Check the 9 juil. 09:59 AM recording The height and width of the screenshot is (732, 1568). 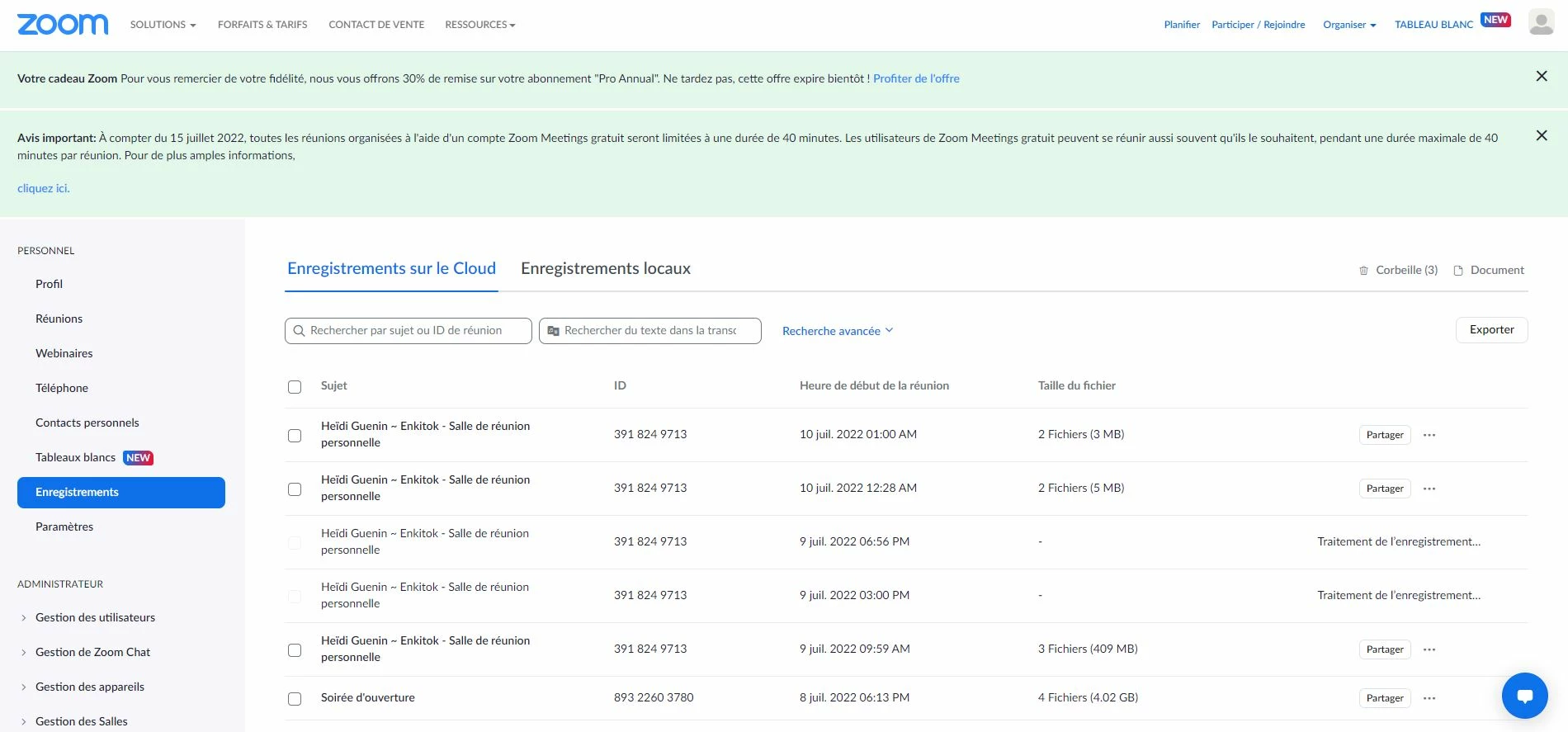[295, 650]
